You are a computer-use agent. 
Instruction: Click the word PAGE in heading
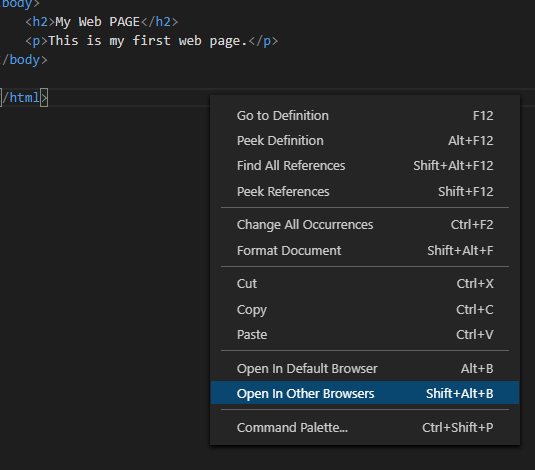point(125,22)
